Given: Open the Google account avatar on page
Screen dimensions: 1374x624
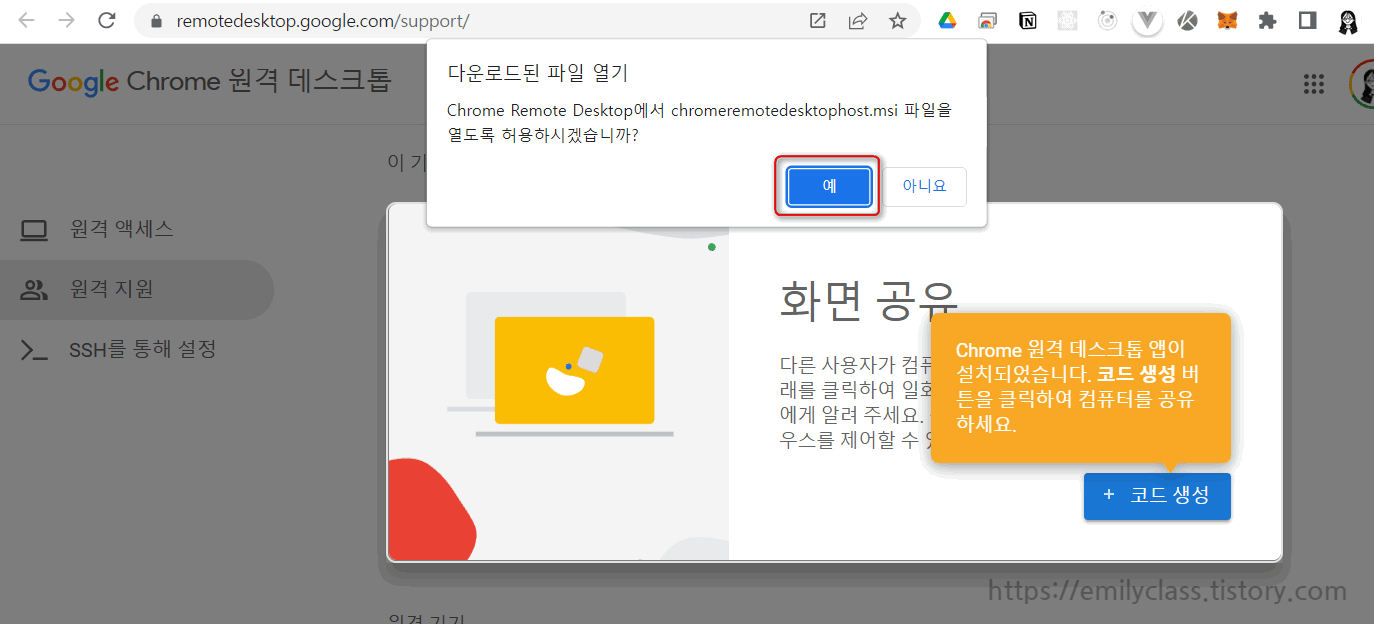Looking at the screenshot, I should coord(1363,84).
